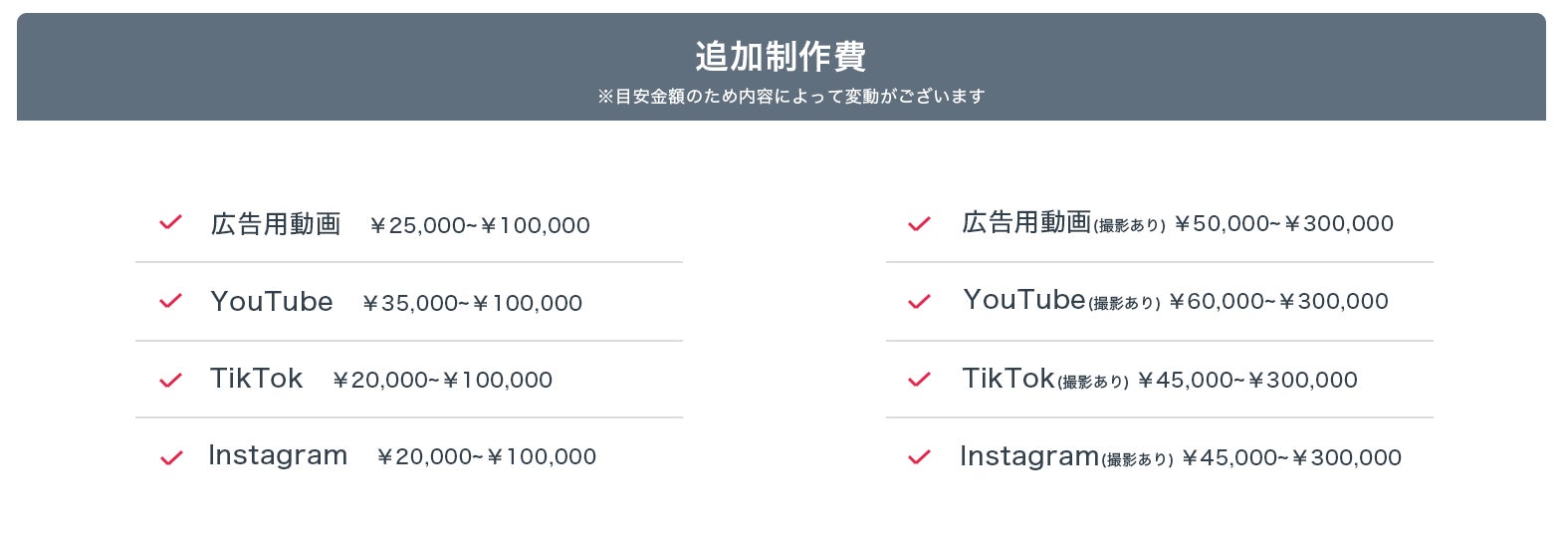Click the checkmark beside 広告用動画(撮影あり) row

pos(919,223)
